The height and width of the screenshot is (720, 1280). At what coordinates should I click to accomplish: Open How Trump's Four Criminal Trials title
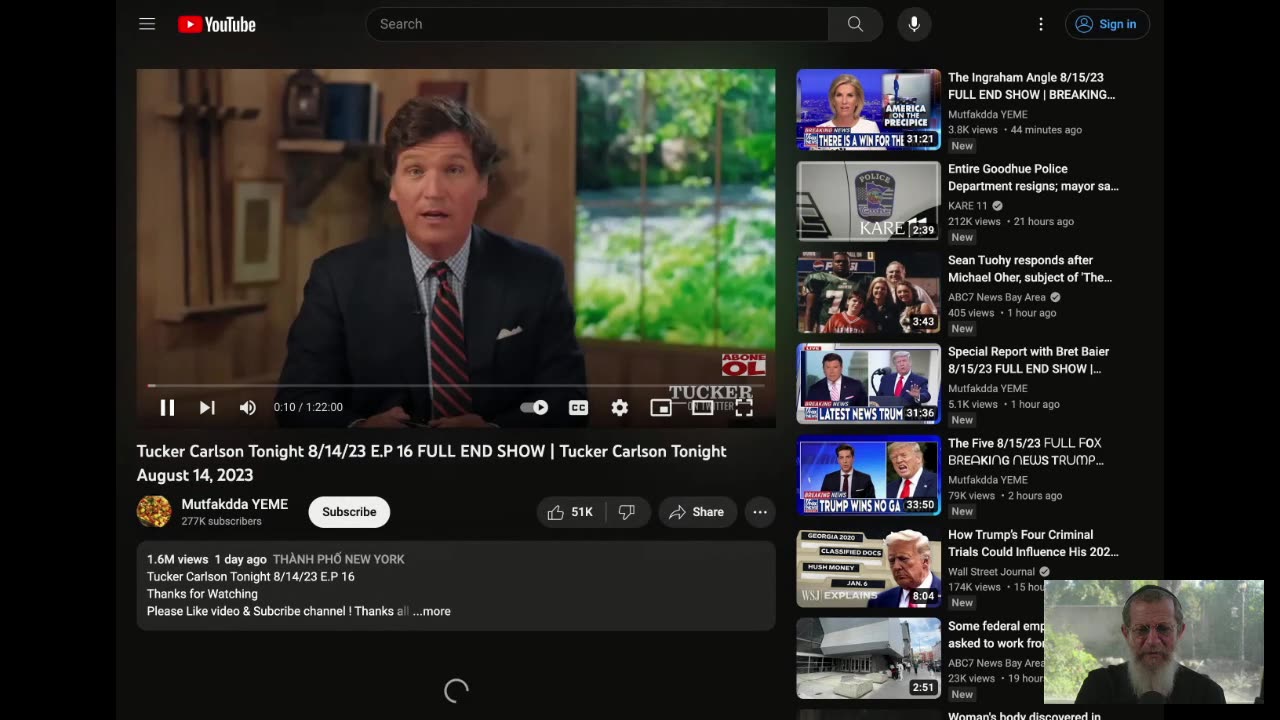pos(1033,543)
